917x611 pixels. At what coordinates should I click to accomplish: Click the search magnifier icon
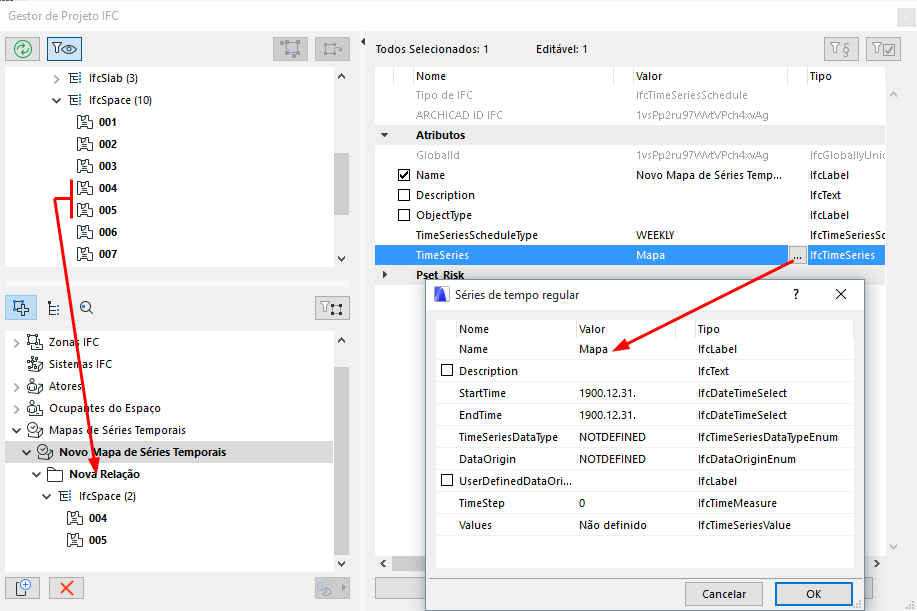coord(87,308)
